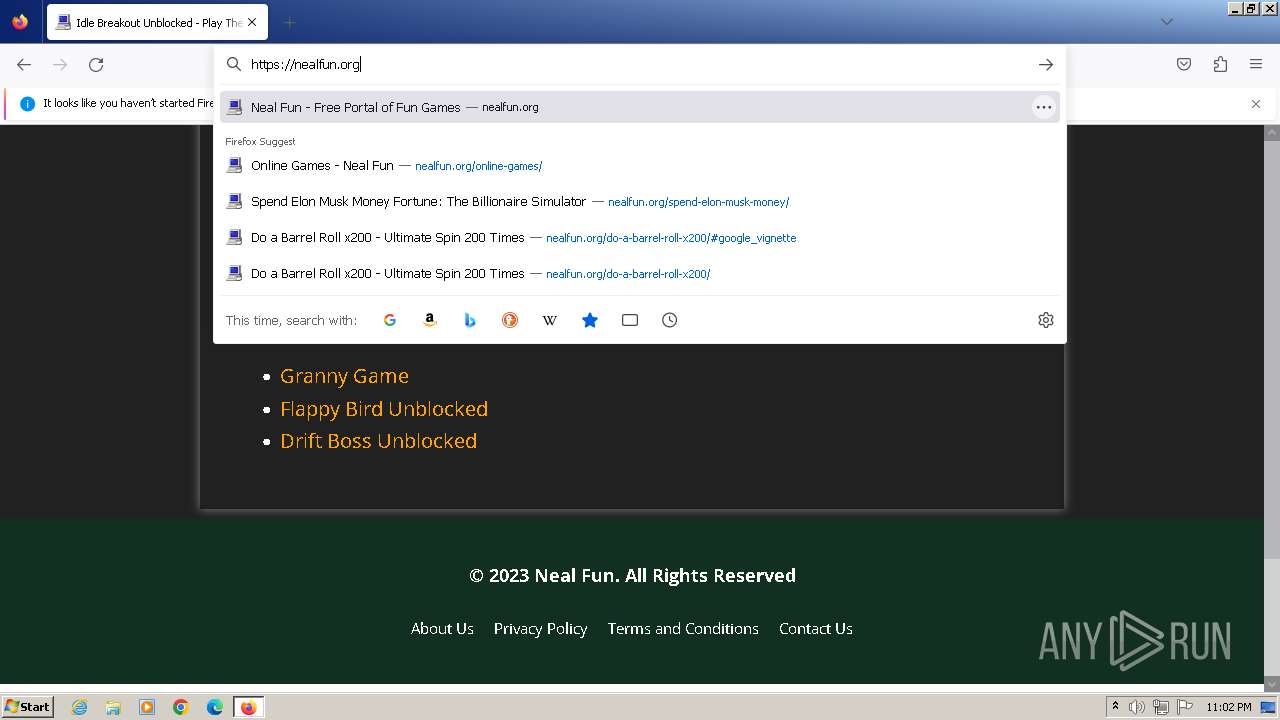
Task: Open the Terms and Conditions footer link
Action: [x=683, y=628]
